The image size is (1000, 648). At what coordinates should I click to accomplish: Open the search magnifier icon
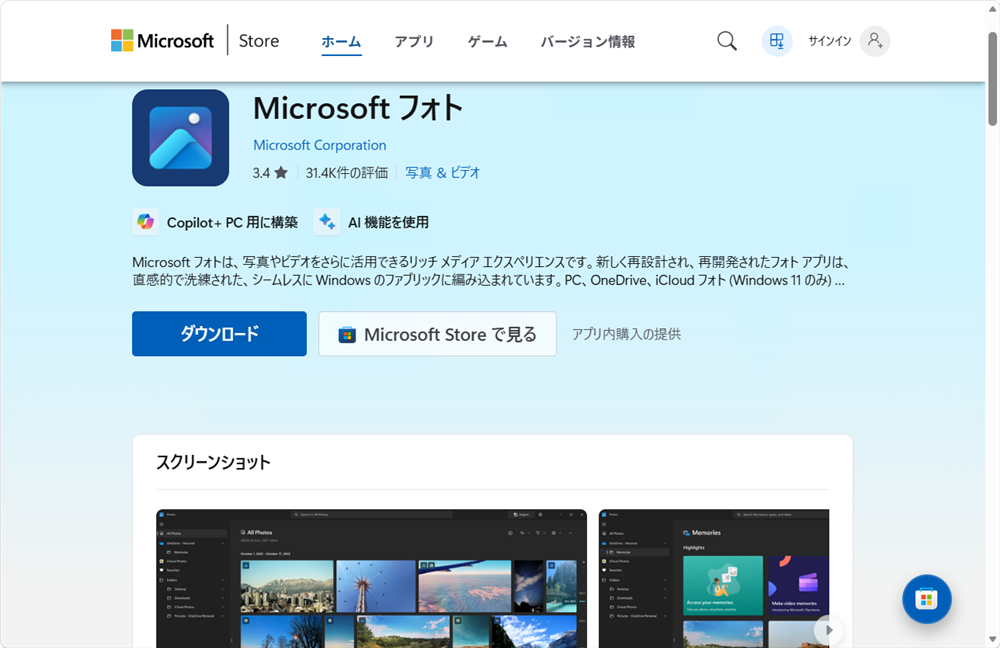click(726, 41)
